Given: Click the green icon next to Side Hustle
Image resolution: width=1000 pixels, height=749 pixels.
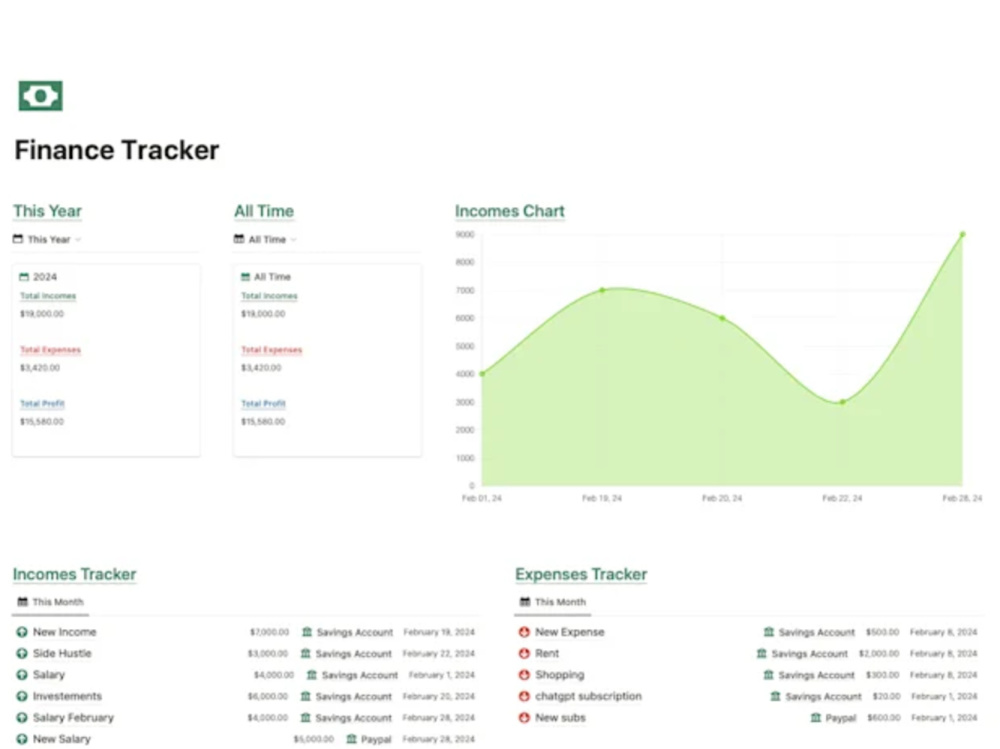Looking at the screenshot, I should tap(22, 653).
